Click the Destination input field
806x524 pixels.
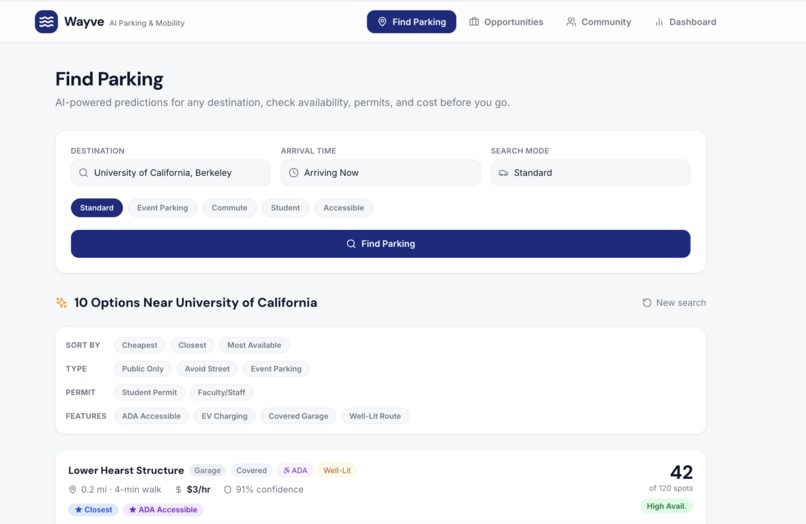171,173
